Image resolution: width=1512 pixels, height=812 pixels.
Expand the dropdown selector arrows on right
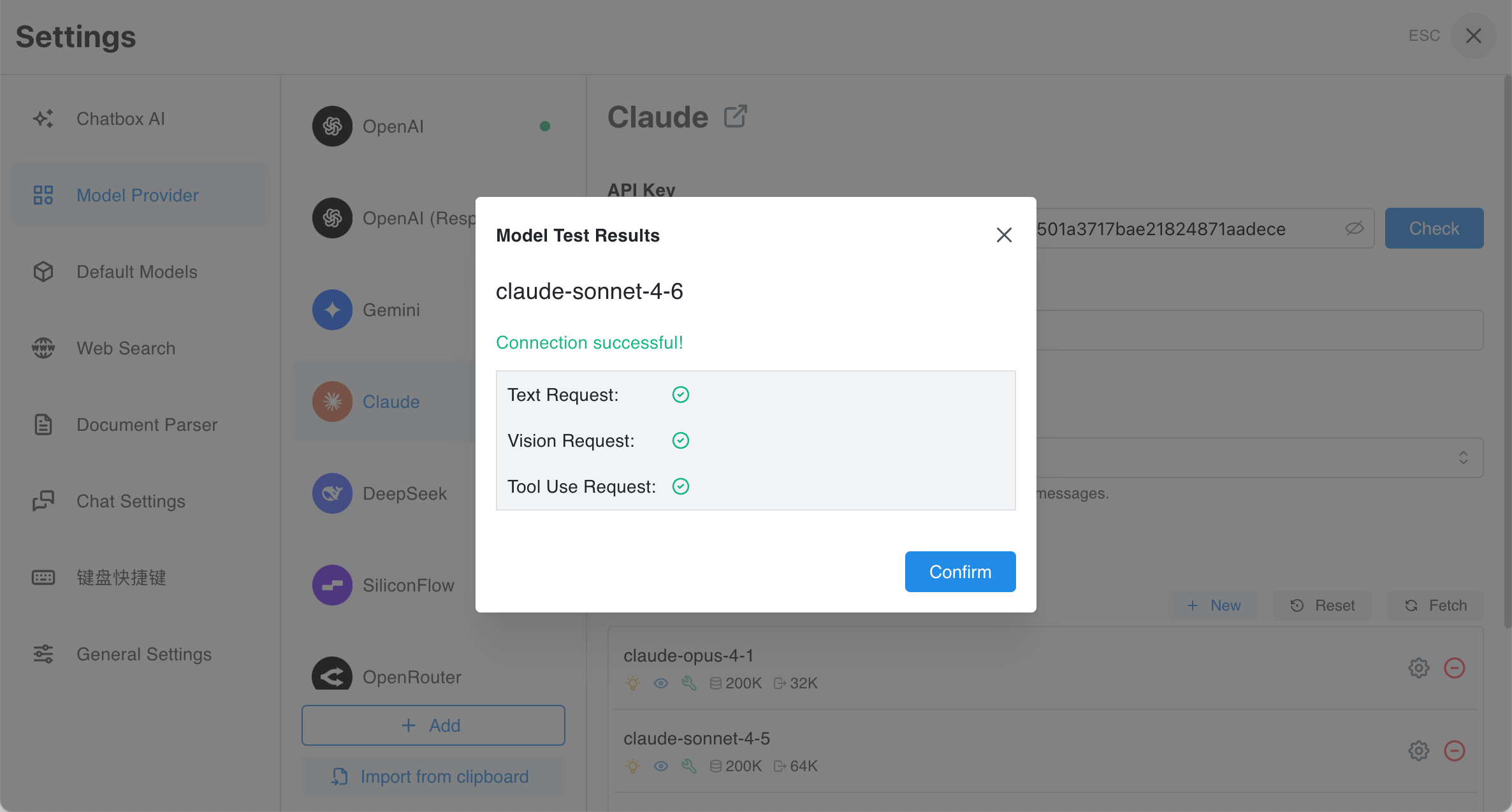point(1463,458)
